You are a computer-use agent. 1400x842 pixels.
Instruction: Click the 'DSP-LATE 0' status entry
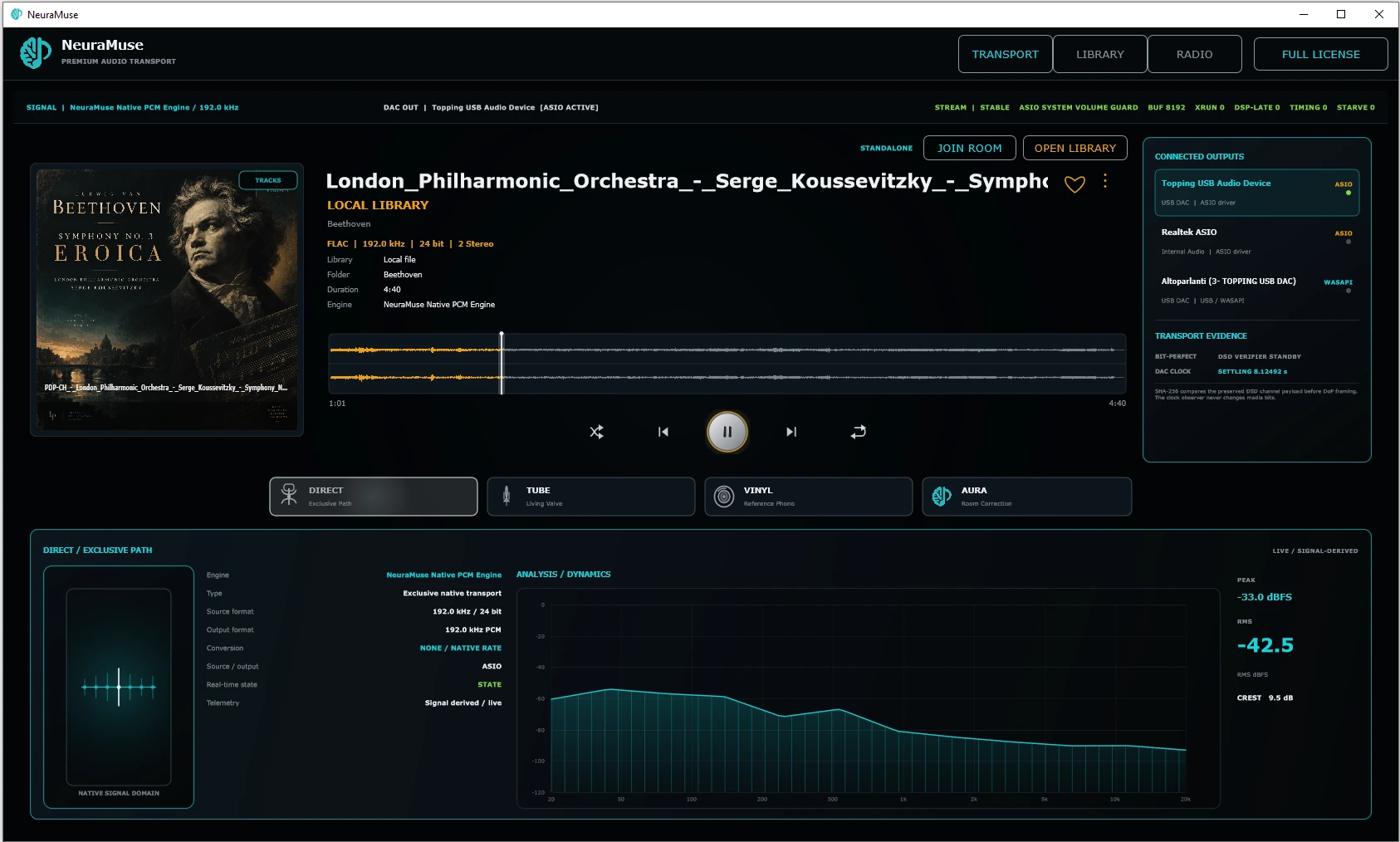1257,107
